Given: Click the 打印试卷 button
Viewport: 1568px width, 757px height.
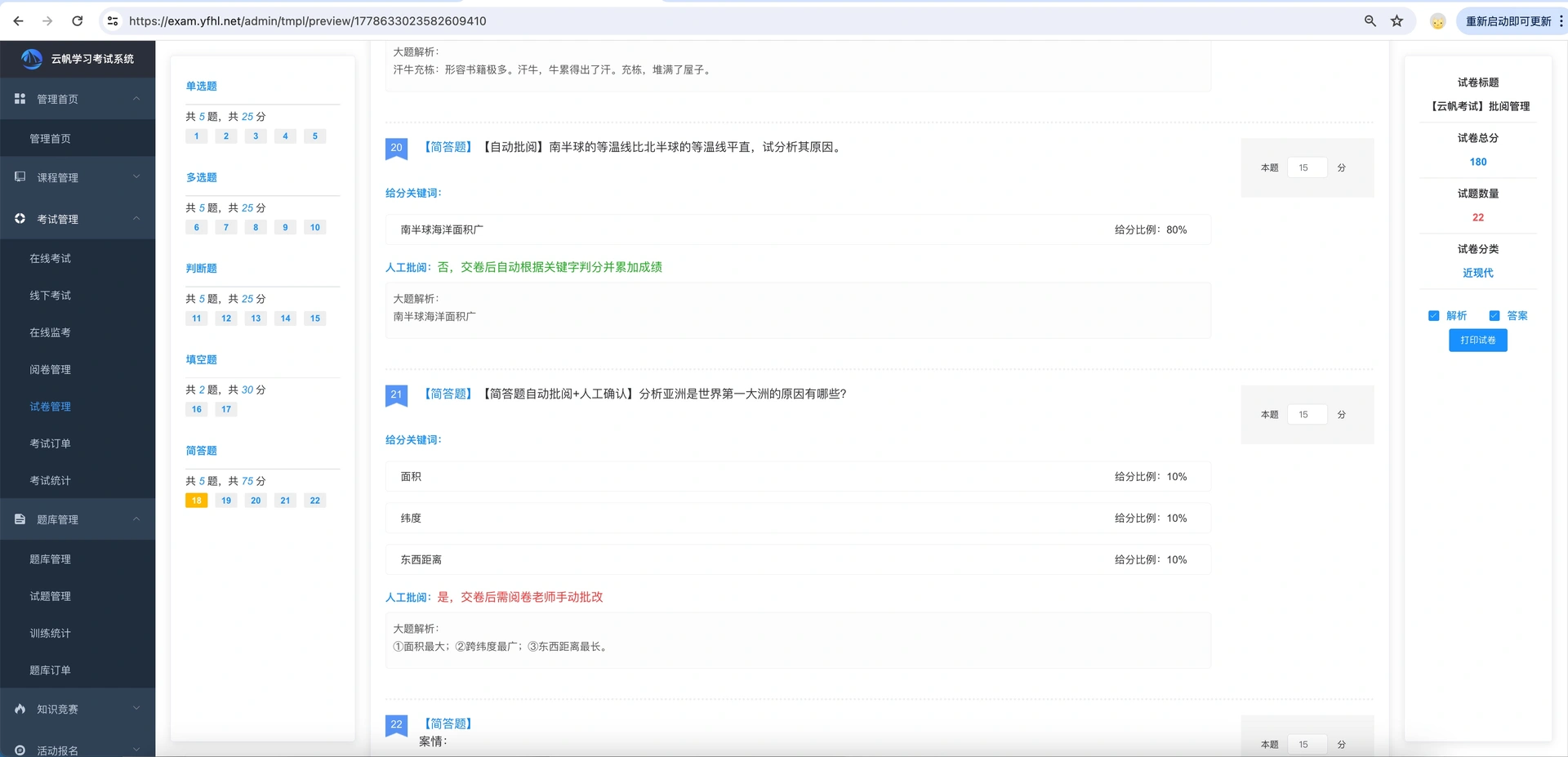Looking at the screenshot, I should coord(1478,340).
